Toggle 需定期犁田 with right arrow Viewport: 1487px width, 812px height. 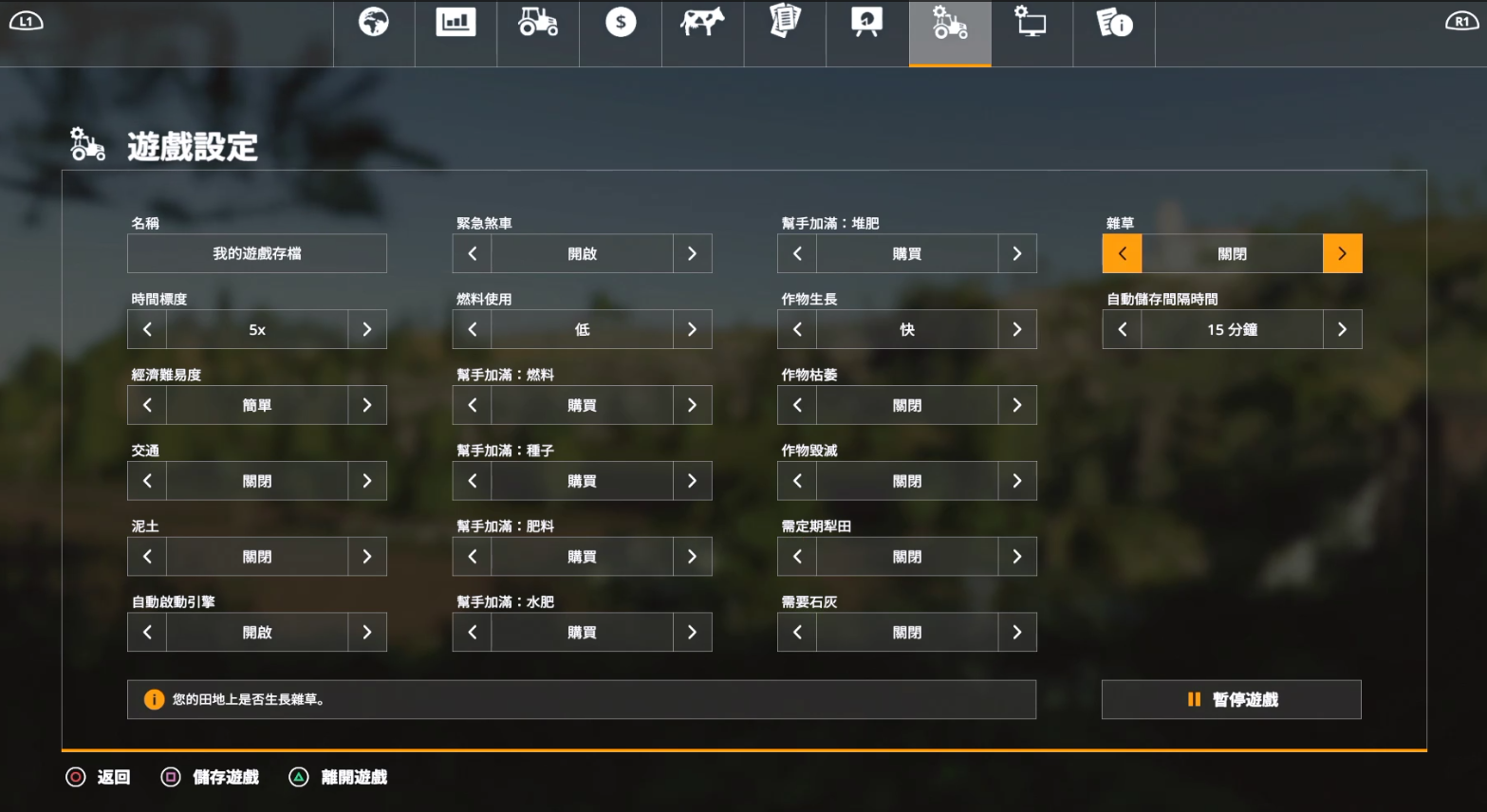pyautogui.click(x=1017, y=557)
